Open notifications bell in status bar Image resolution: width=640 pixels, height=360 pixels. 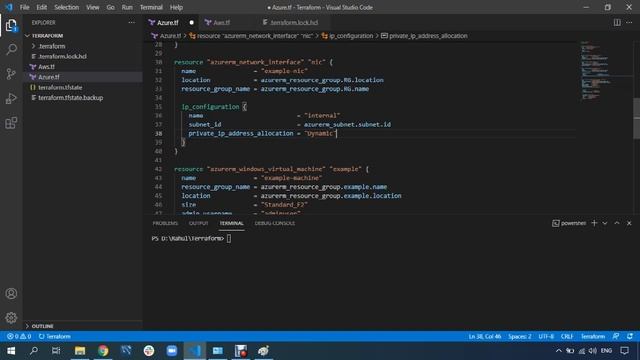630,336
